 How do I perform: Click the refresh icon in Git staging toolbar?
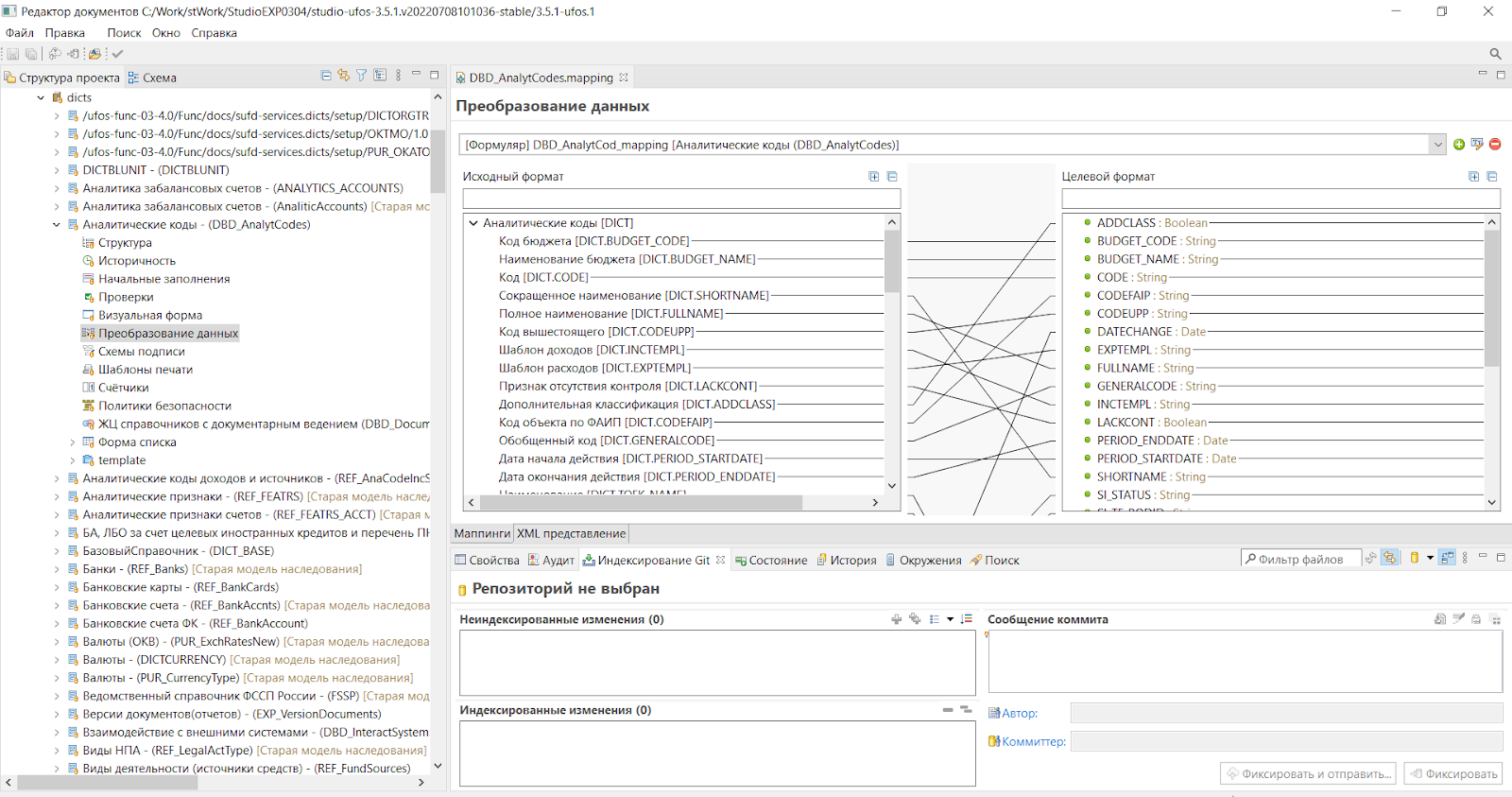(1371, 558)
